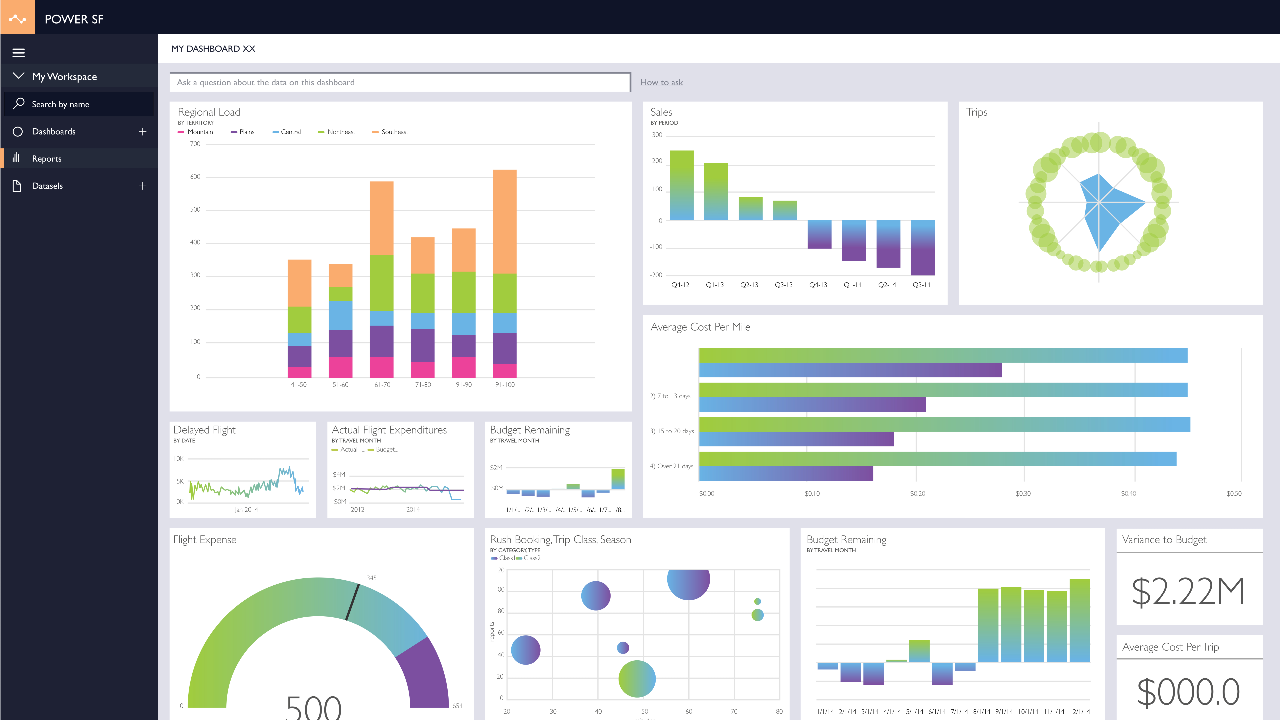The image size is (1280, 720).
Task: Click the pink legend marker in Regional Load
Action: pos(181,132)
